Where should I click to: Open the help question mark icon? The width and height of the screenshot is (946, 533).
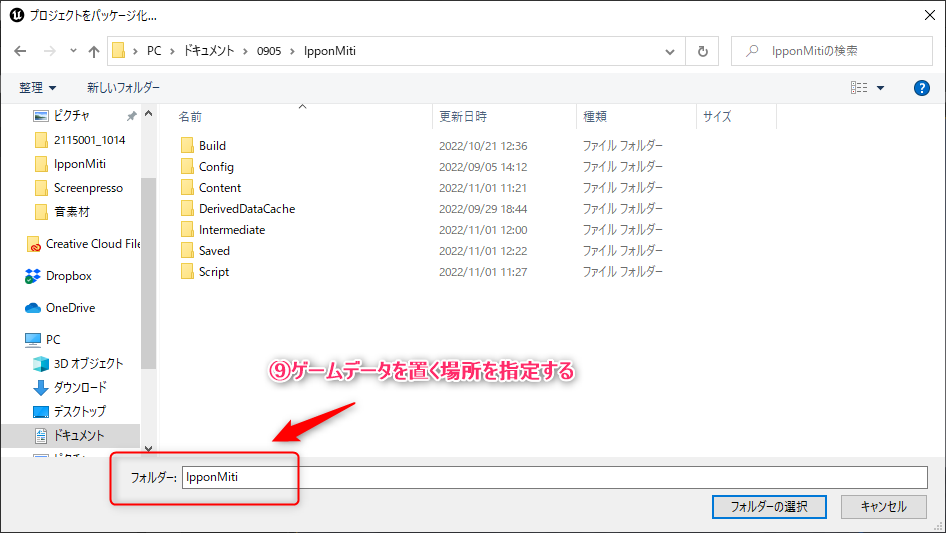tap(922, 88)
